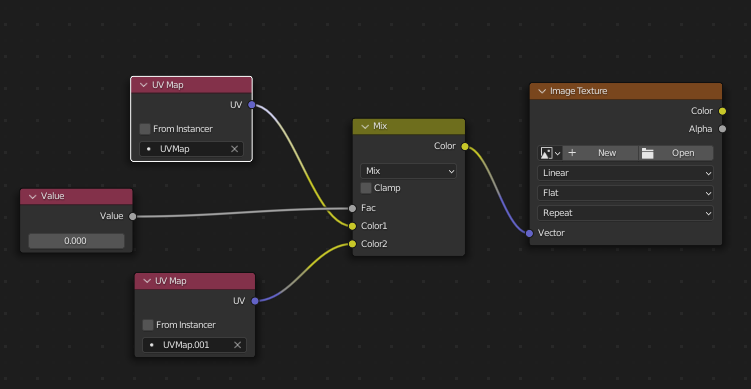
Task: Click the Color1 input socket
Action: (353, 226)
